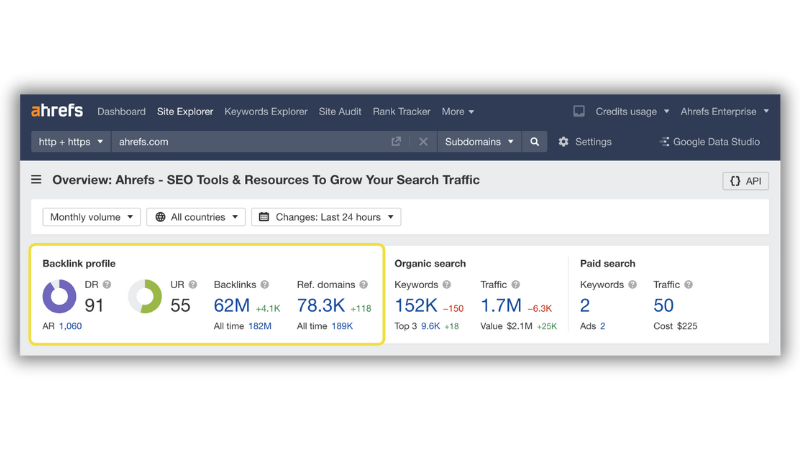Click the All time 189K domains link
The image size is (800, 450).
coord(342,326)
